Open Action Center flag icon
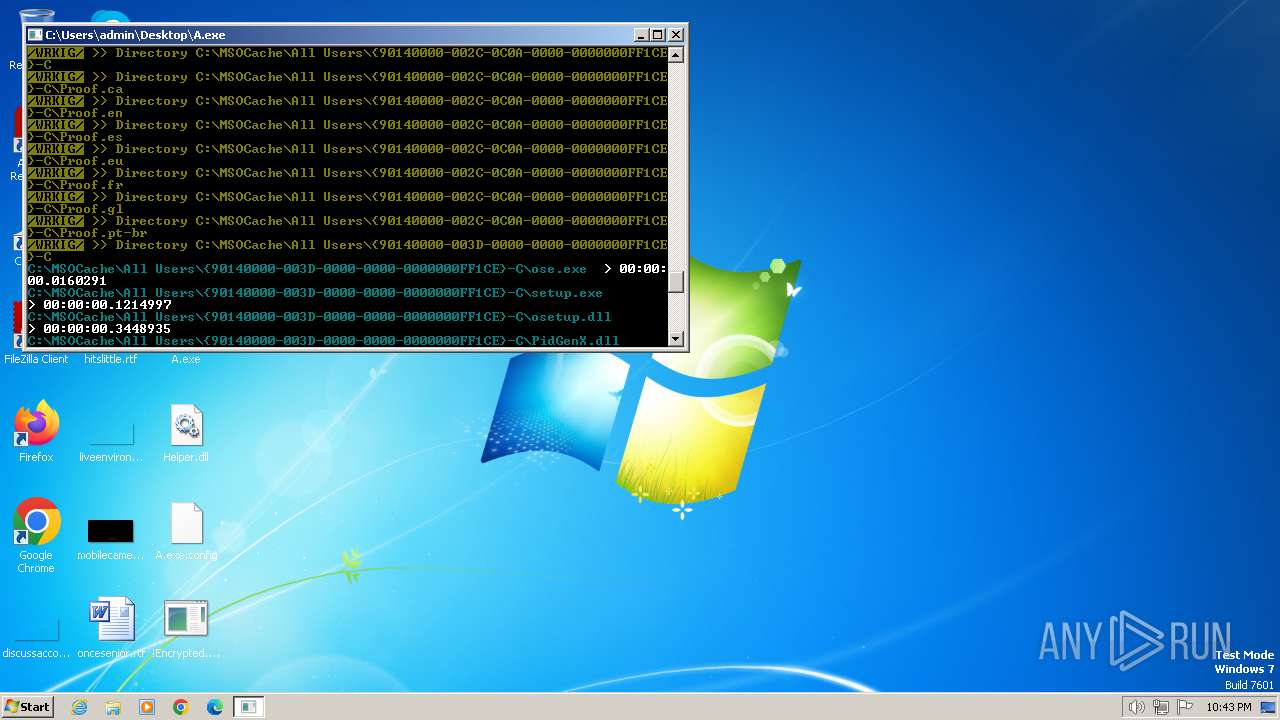This screenshot has height=720, width=1280. [1185, 707]
